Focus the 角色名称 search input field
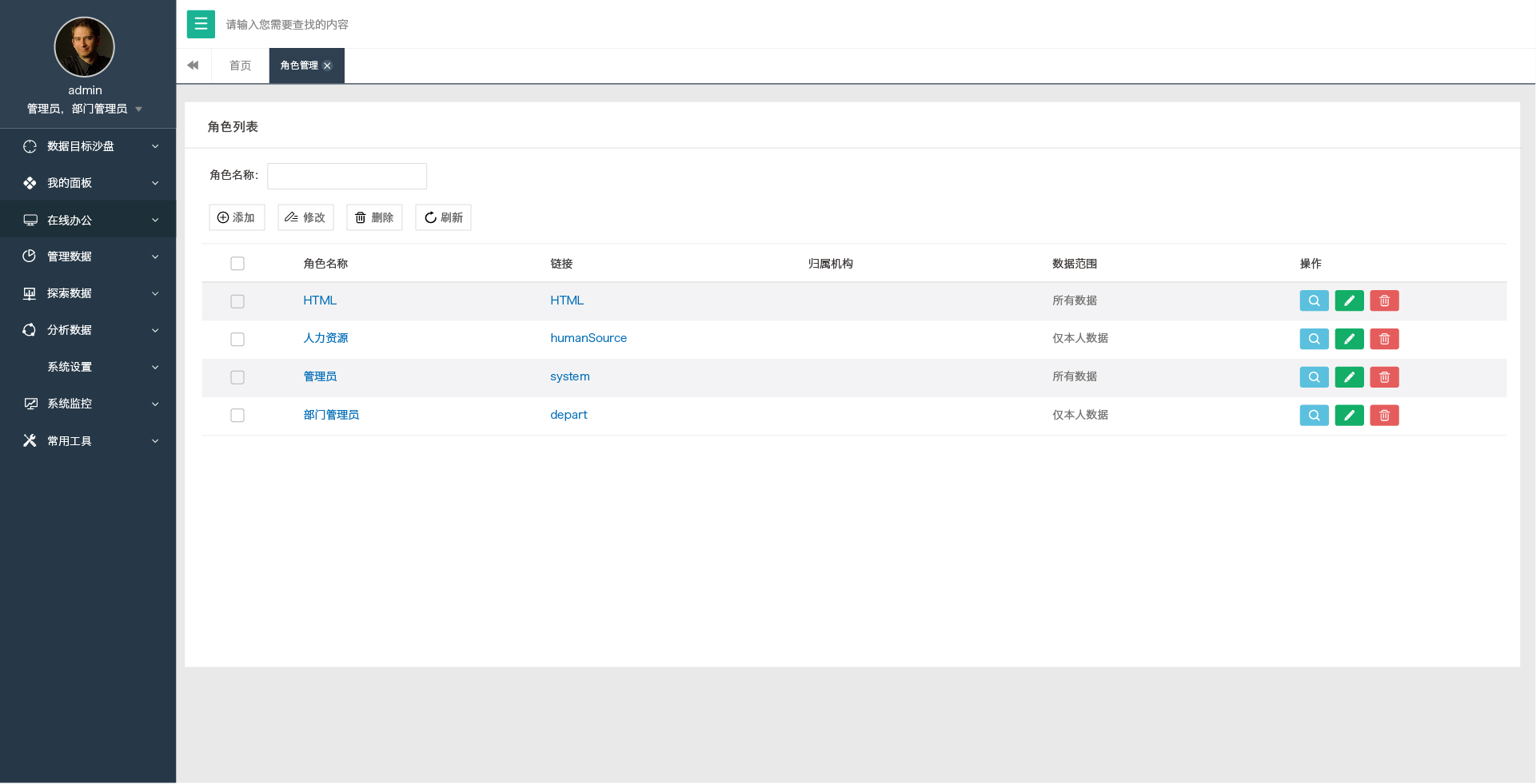The height and width of the screenshot is (784, 1536). (x=346, y=176)
